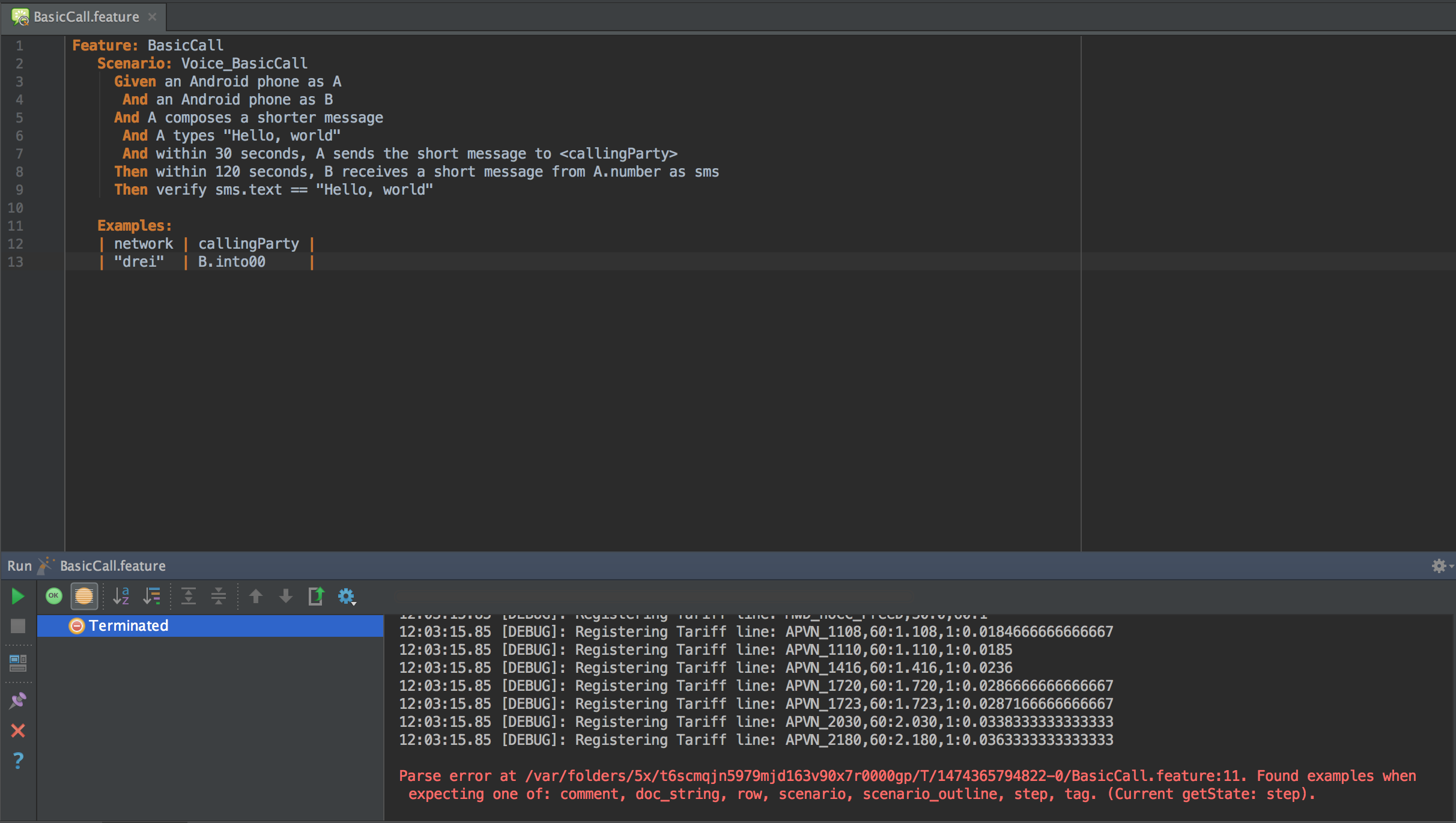Screen dimensions: 1456x823
Task: Select the Terminated node in test tree
Action: [x=210, y=625]
